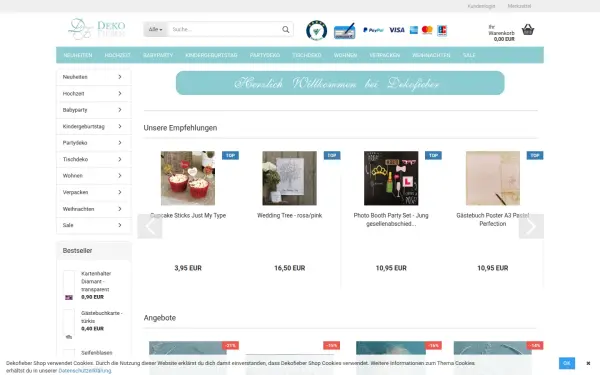Click the round trusted shop seal badge
The image size is (600, 375).
(x=316, y=30)
